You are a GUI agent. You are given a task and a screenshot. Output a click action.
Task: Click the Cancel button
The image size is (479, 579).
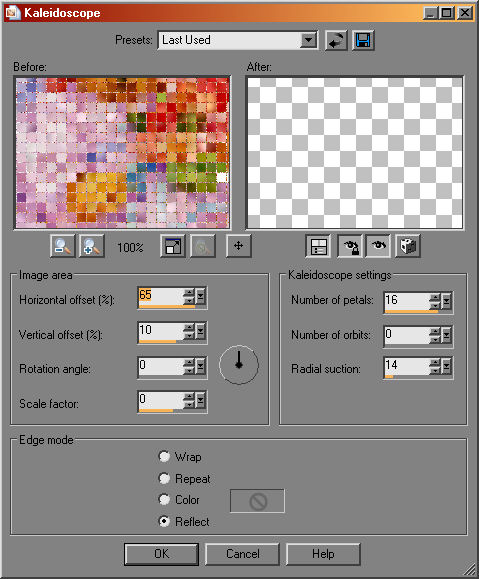click(x=242, y=554)
